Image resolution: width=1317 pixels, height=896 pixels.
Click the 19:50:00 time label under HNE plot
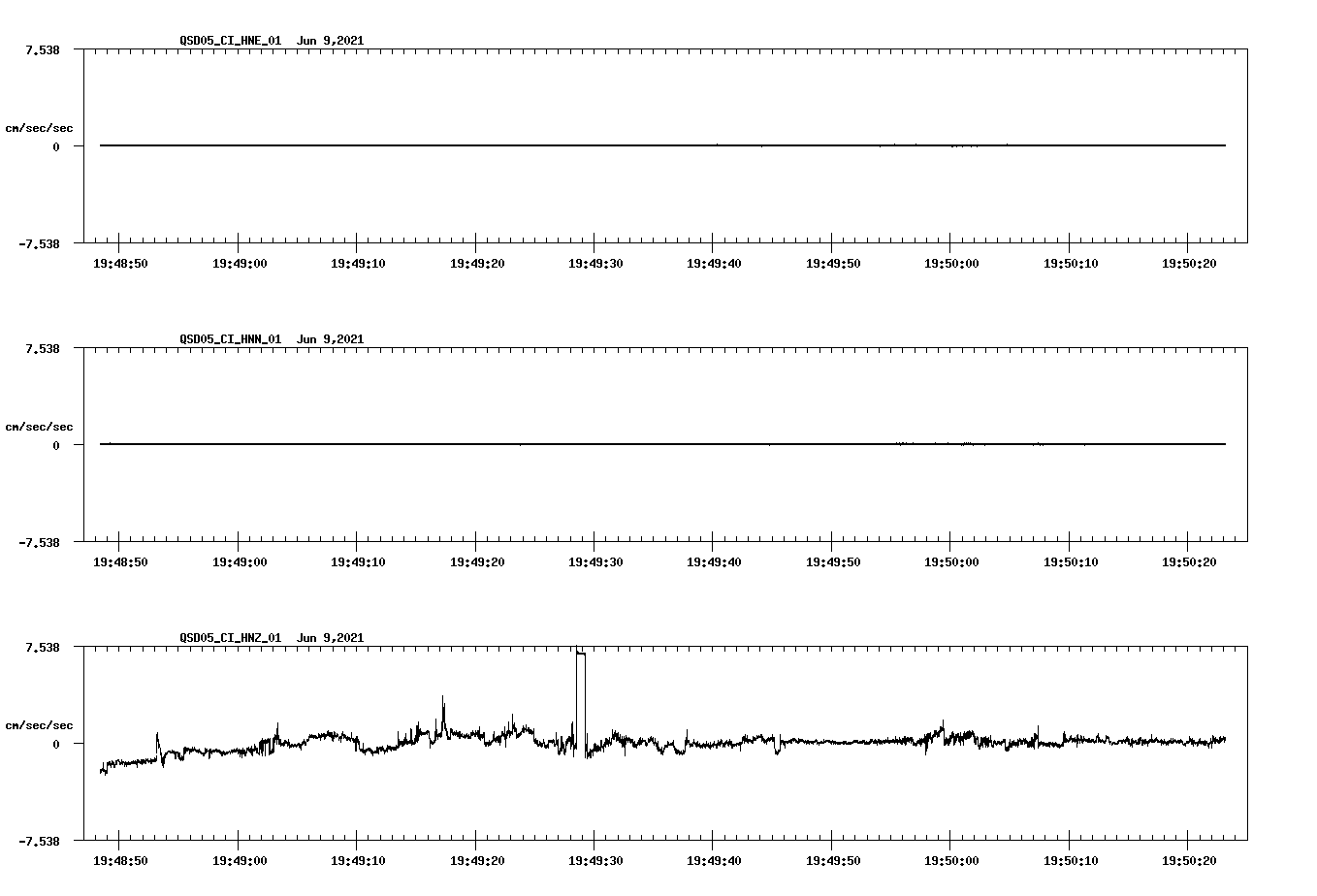tap(951, 264)
